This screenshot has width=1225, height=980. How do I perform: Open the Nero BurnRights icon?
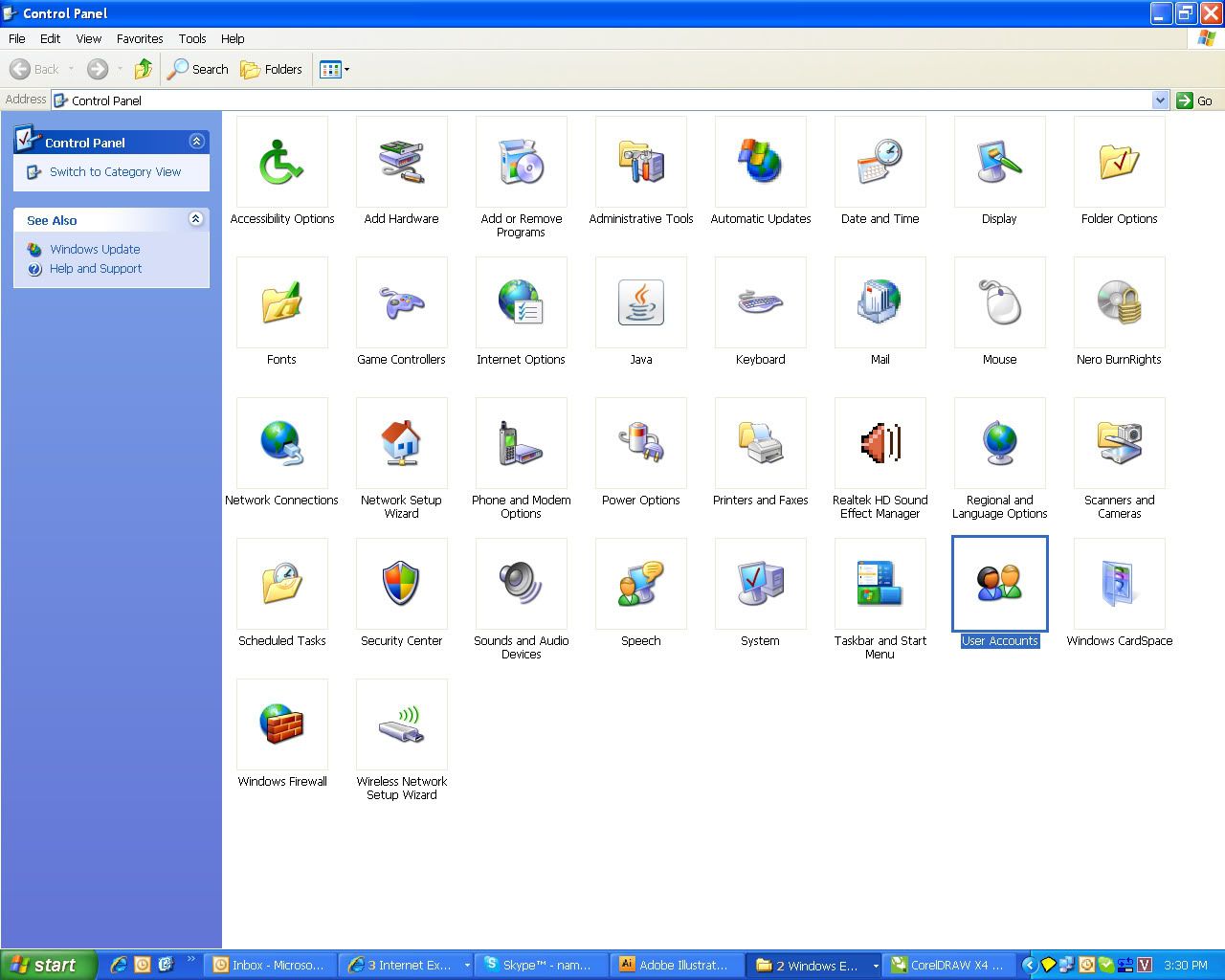coord(1120,302)
